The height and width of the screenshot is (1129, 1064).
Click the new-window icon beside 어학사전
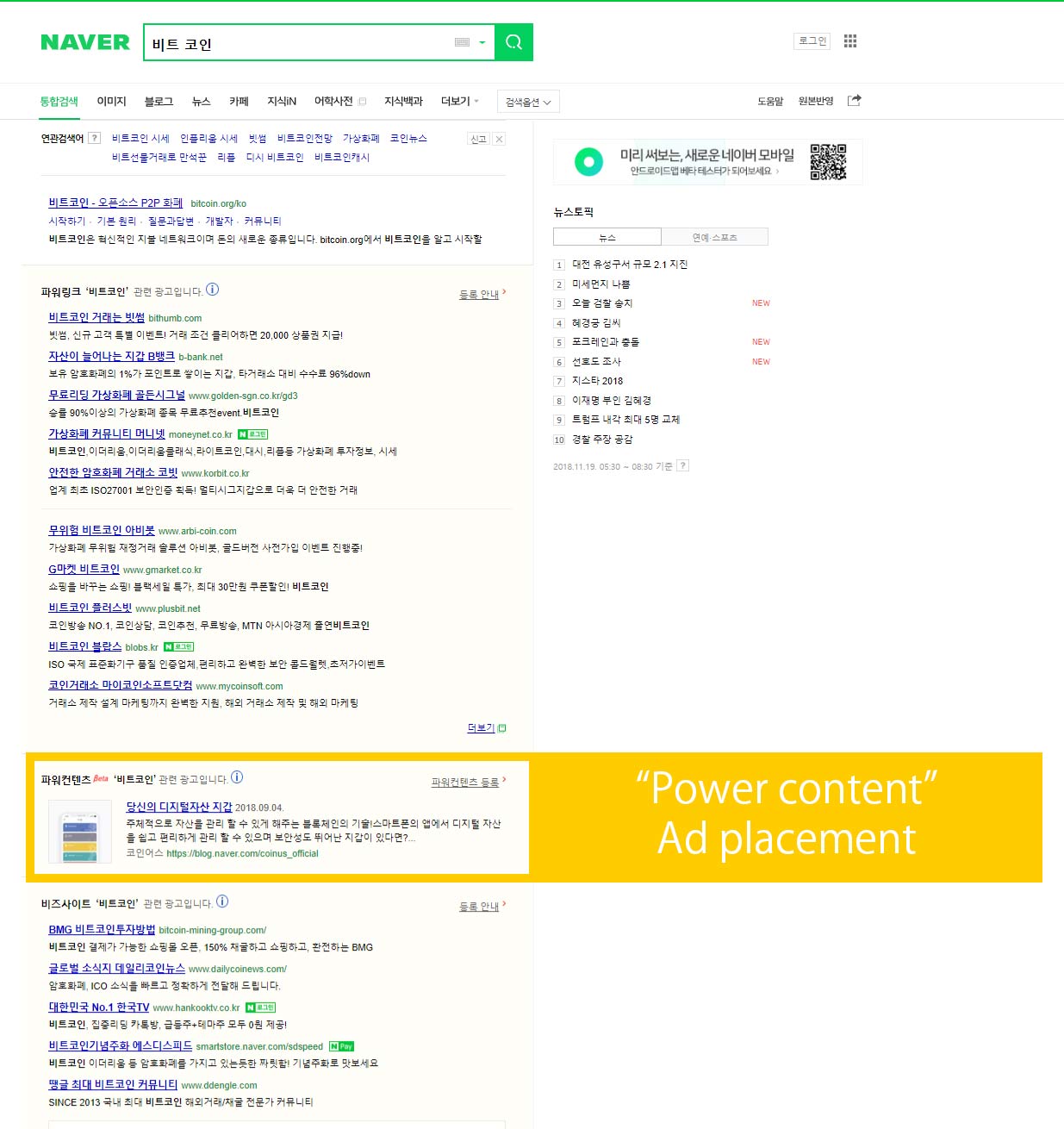pos(362,102)
